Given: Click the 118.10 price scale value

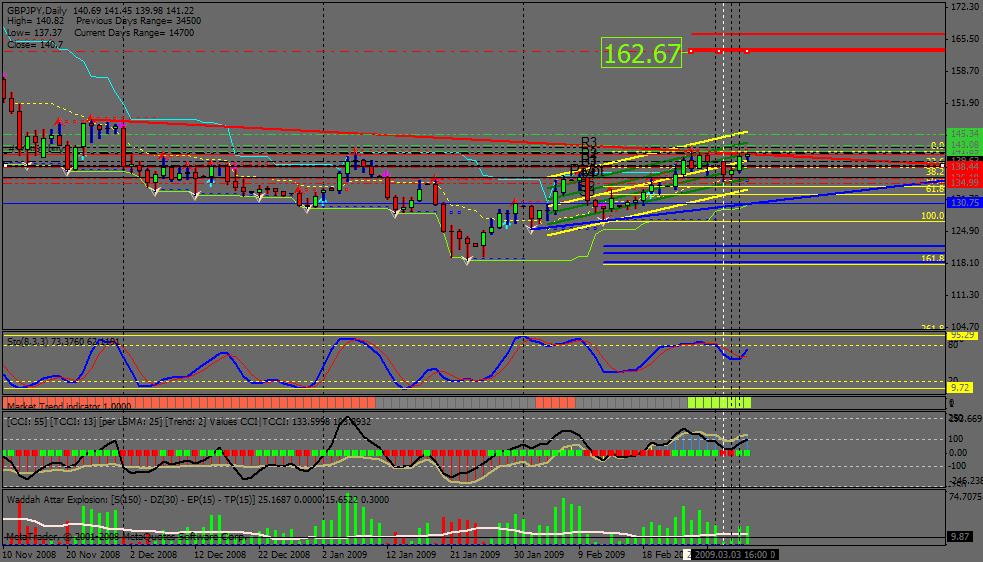Looking at the screenshot, I should pyautogui.click(x=965, y=262).
